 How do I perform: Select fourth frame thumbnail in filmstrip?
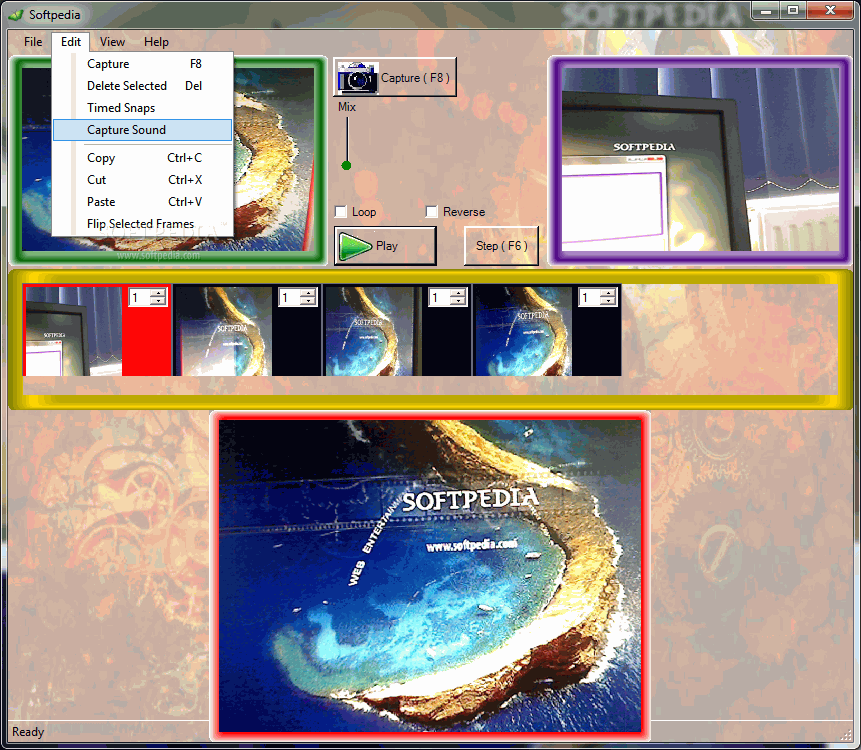tap(523, 331)
